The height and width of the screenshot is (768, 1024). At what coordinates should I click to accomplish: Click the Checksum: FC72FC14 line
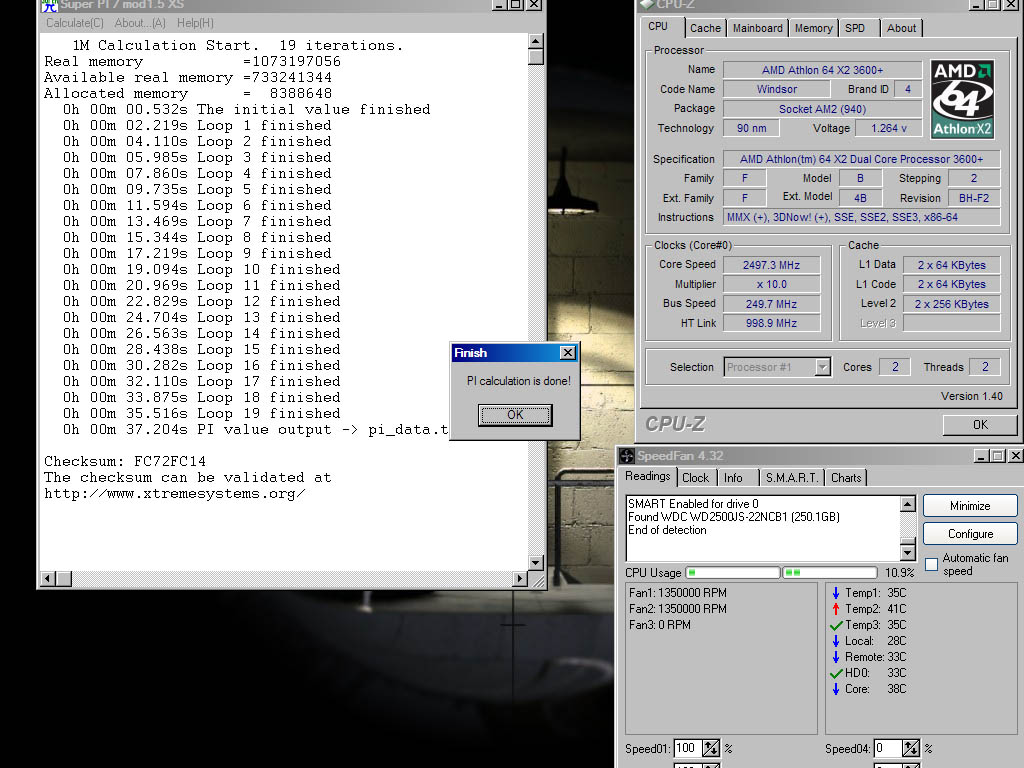pyautogui.click(x=125, y=461)
